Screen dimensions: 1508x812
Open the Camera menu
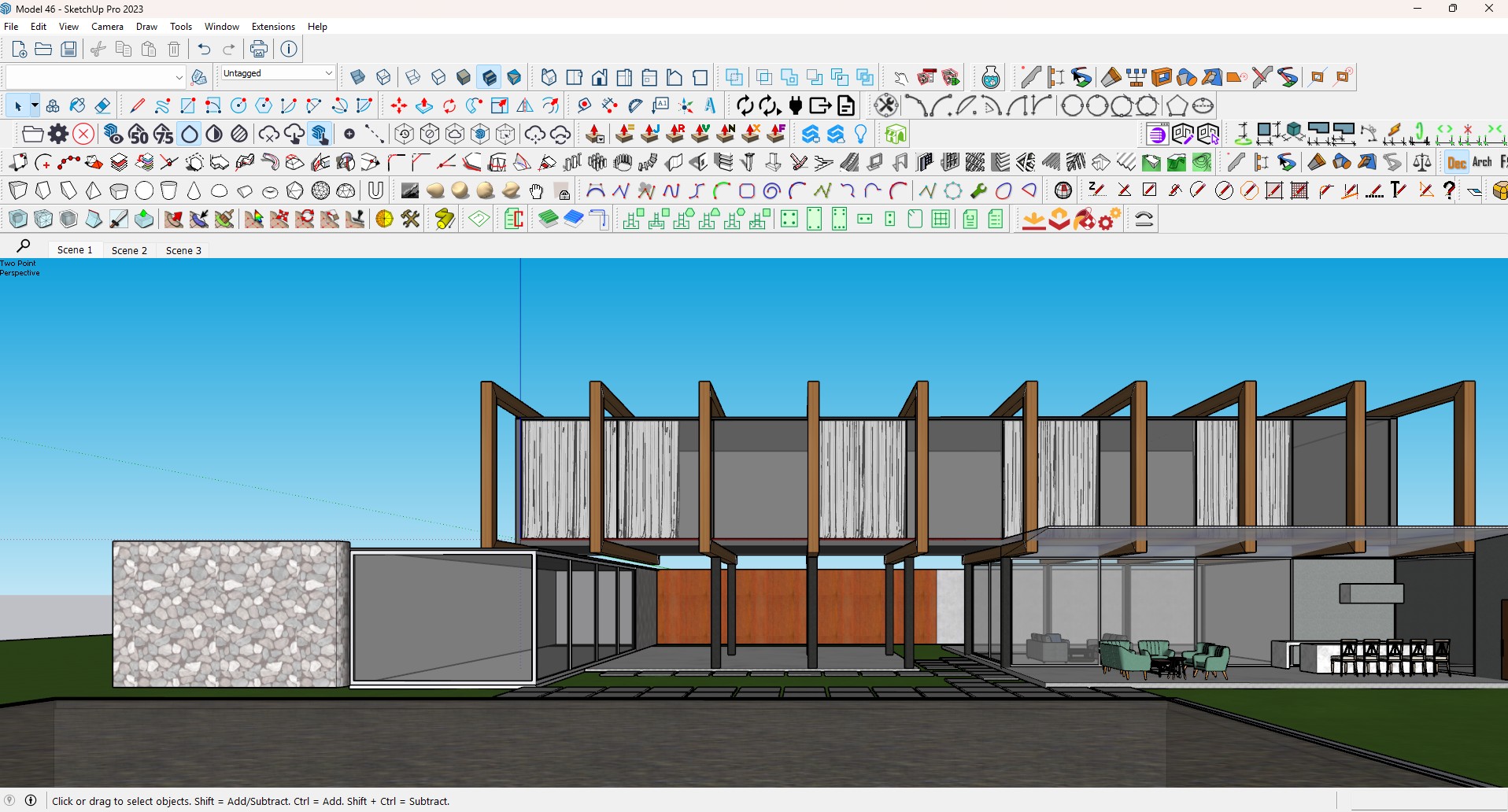(x=107, y=27)
